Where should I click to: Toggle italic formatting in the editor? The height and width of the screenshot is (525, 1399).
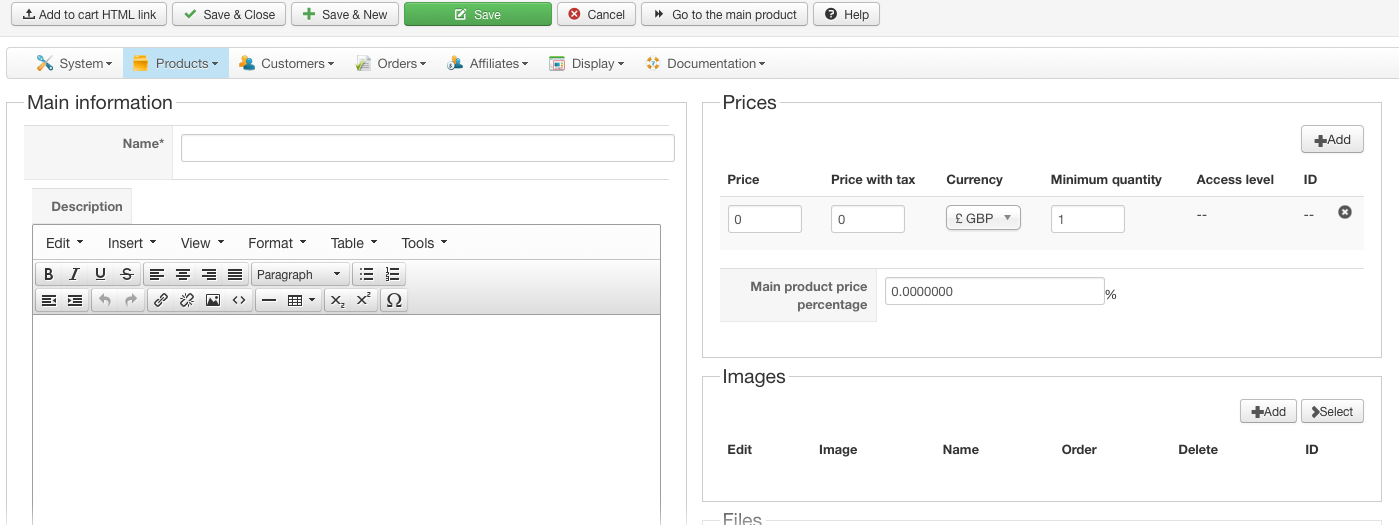tap(74, 274)
